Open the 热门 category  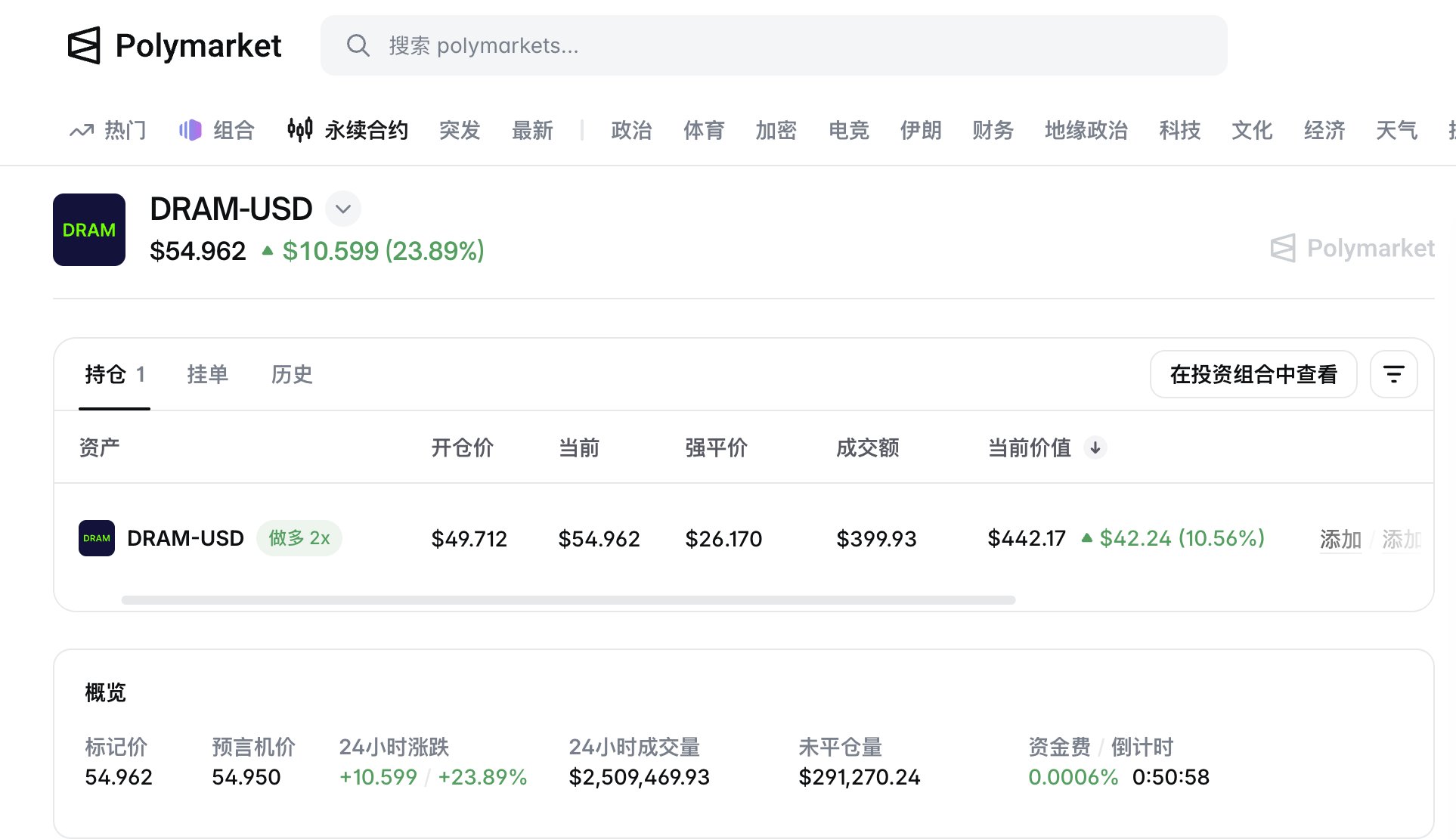click(125, 131)
